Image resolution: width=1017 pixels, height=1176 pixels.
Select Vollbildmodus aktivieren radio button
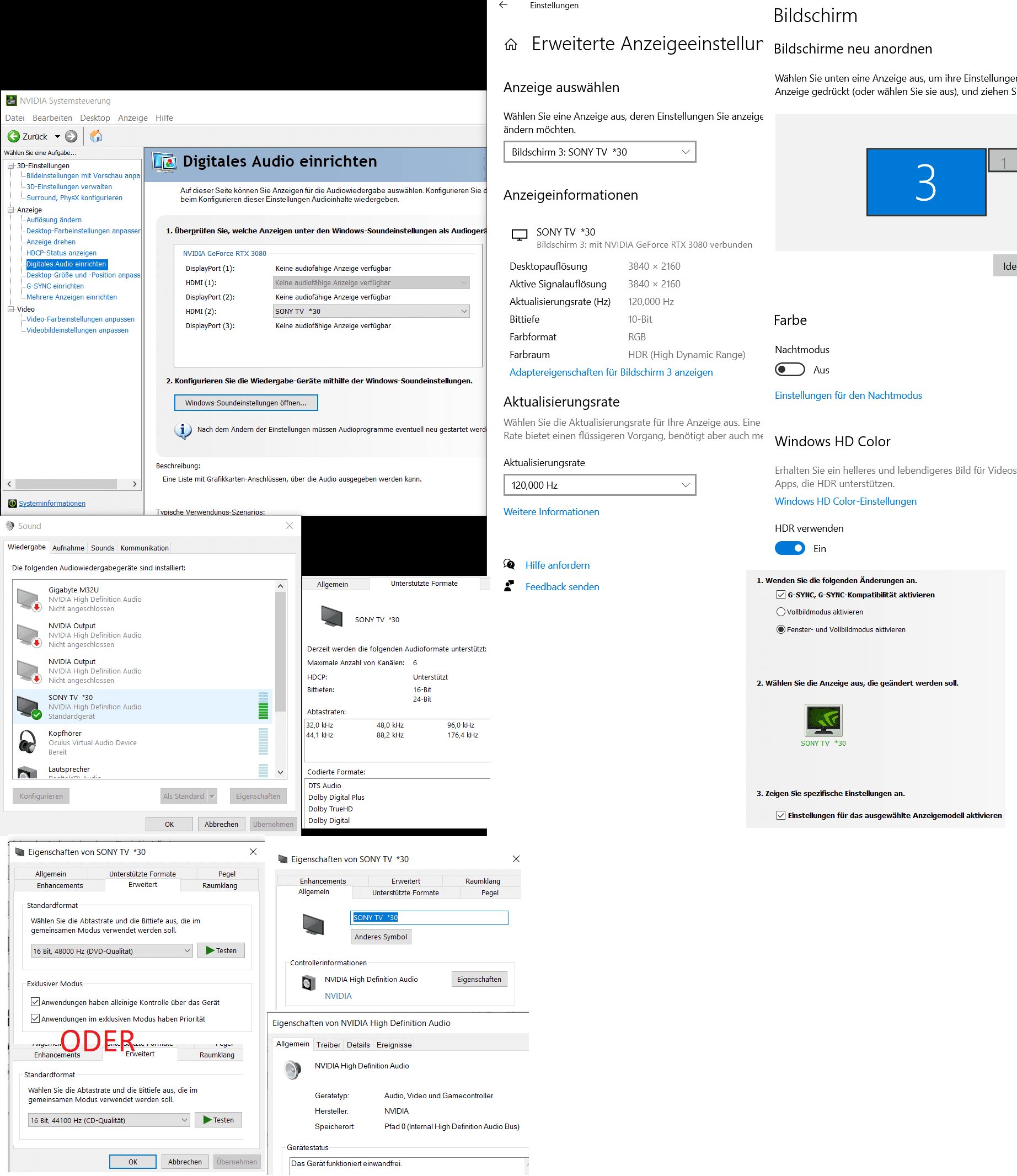pyautogui.click(x=780, y=612)
